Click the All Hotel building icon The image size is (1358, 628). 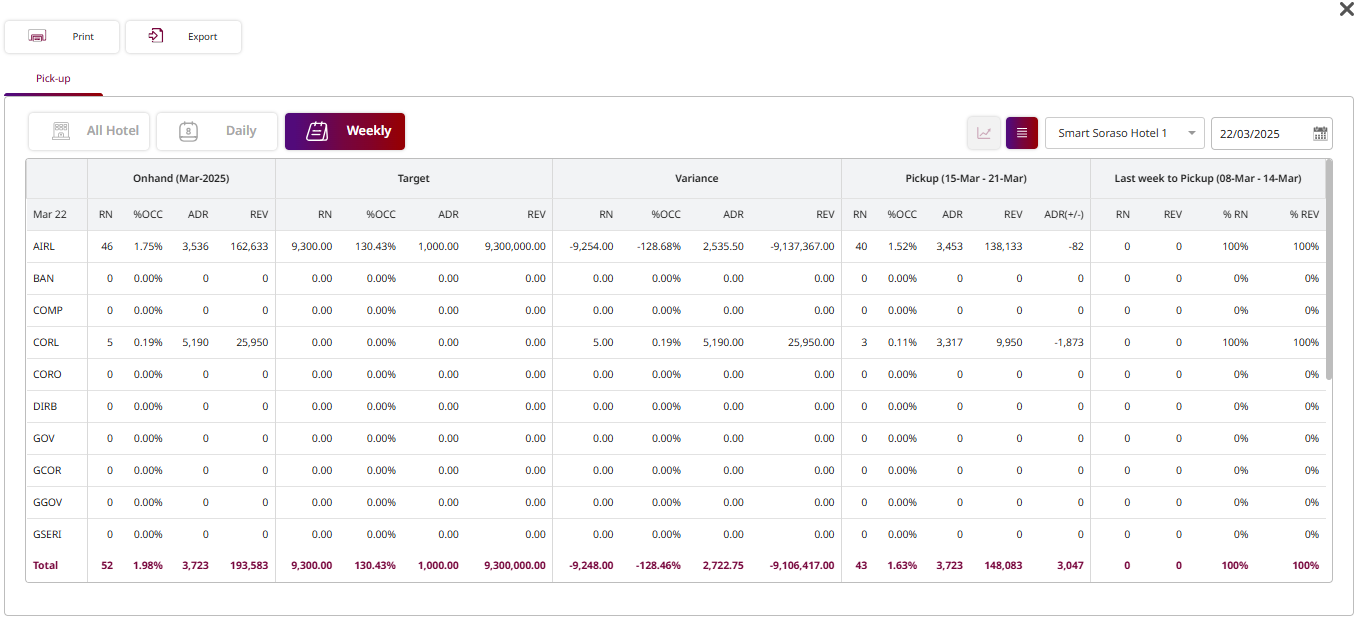coord(61,131)
